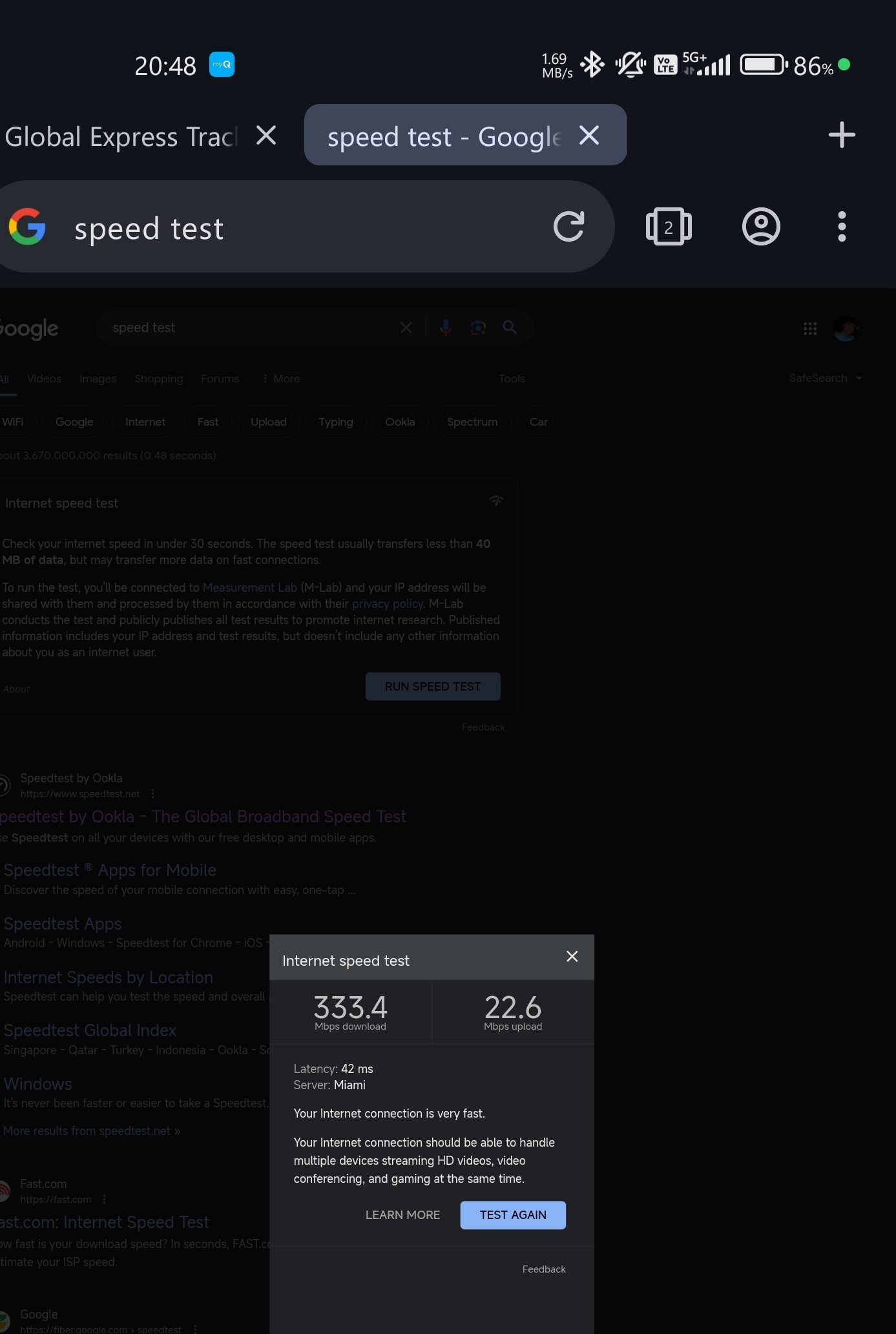Open the Speedtest Apps sitelink
The image size is (896, 1334).
coord(63,924)
